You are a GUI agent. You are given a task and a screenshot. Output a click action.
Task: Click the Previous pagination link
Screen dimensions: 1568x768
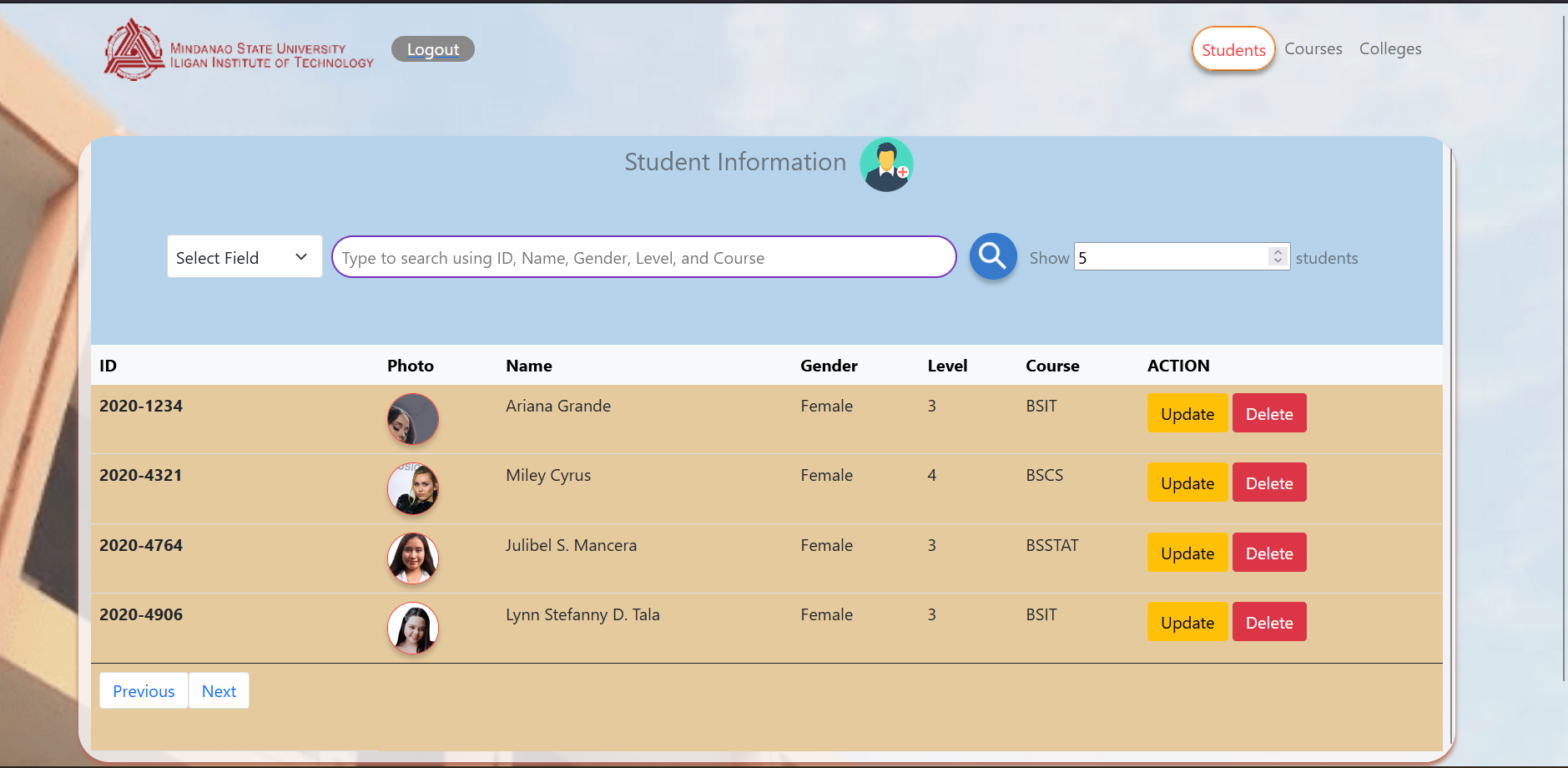pos(143,690)
